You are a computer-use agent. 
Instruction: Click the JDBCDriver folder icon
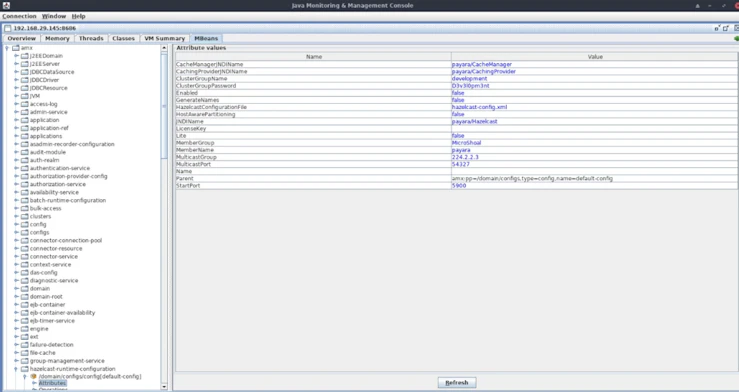point(25,80)
